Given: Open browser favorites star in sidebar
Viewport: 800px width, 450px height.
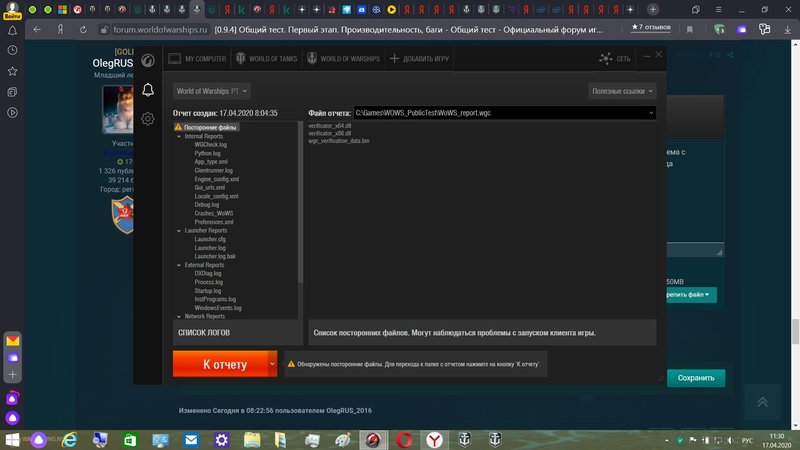Looking at the screenshot, I should pyautogui.click(x=12, y=71).
